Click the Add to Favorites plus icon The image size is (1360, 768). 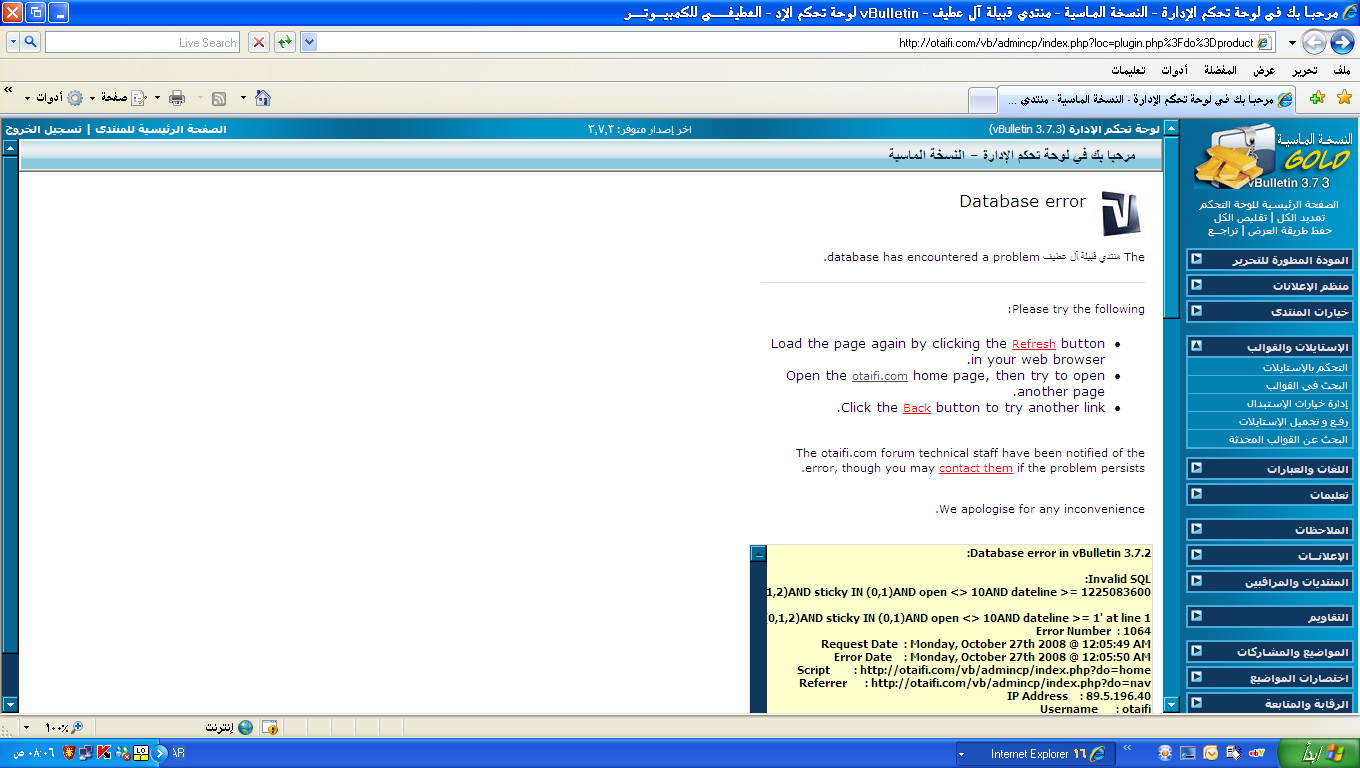coord(1317,97)
